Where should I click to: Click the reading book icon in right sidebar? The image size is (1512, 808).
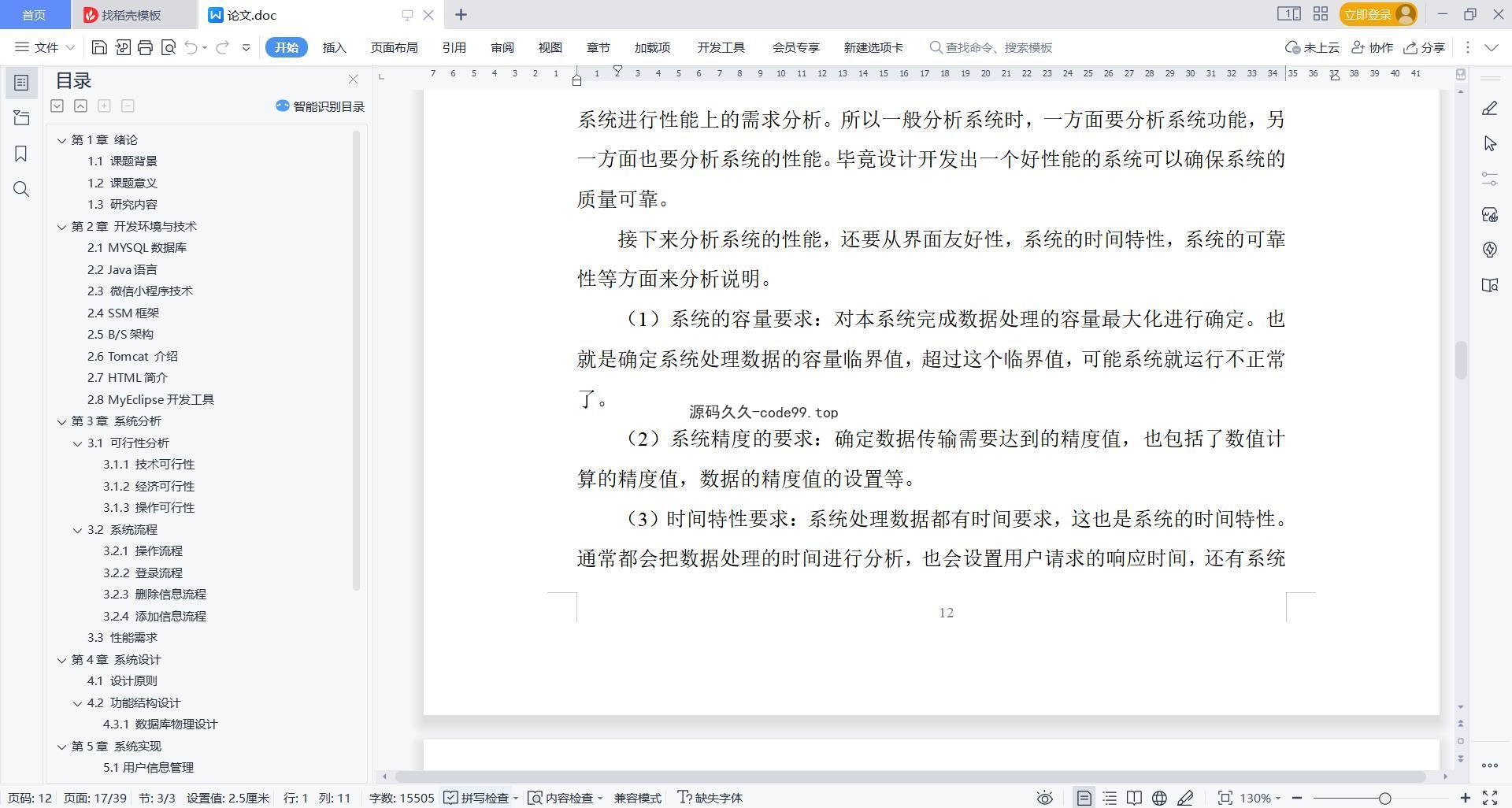pos(1489,285)
